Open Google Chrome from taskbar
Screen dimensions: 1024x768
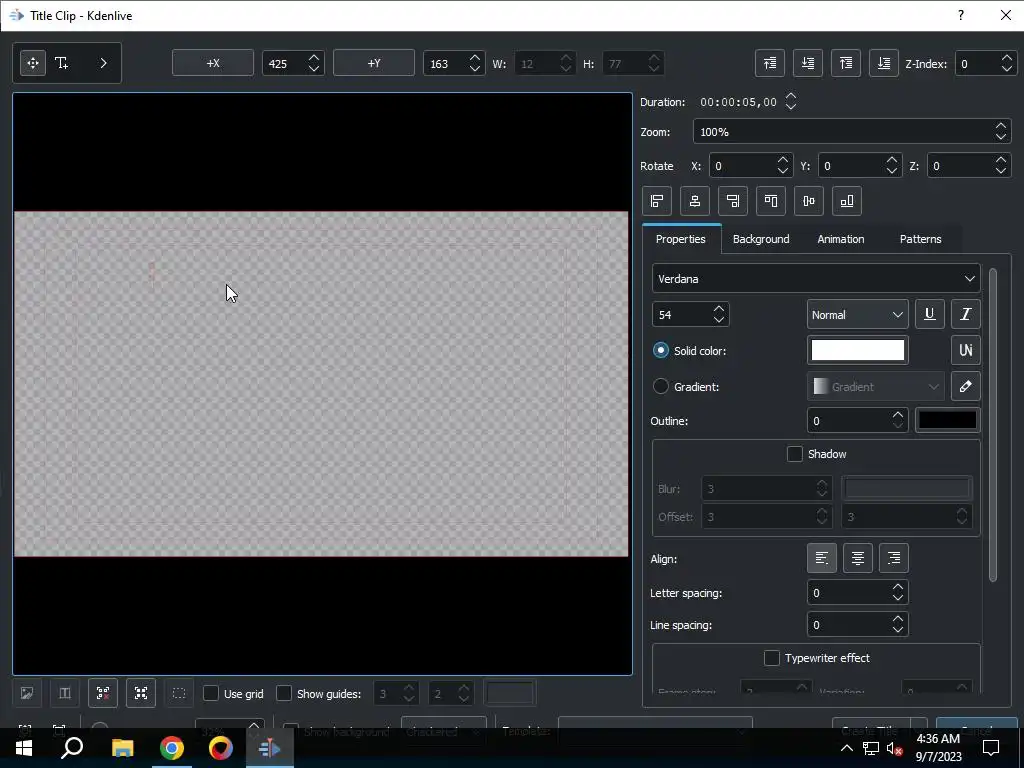[171, 748]
